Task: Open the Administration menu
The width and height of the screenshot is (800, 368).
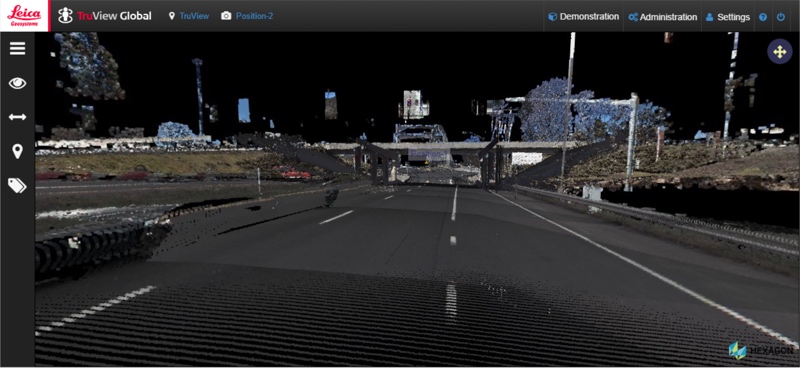Action: [x=662, y=17]
